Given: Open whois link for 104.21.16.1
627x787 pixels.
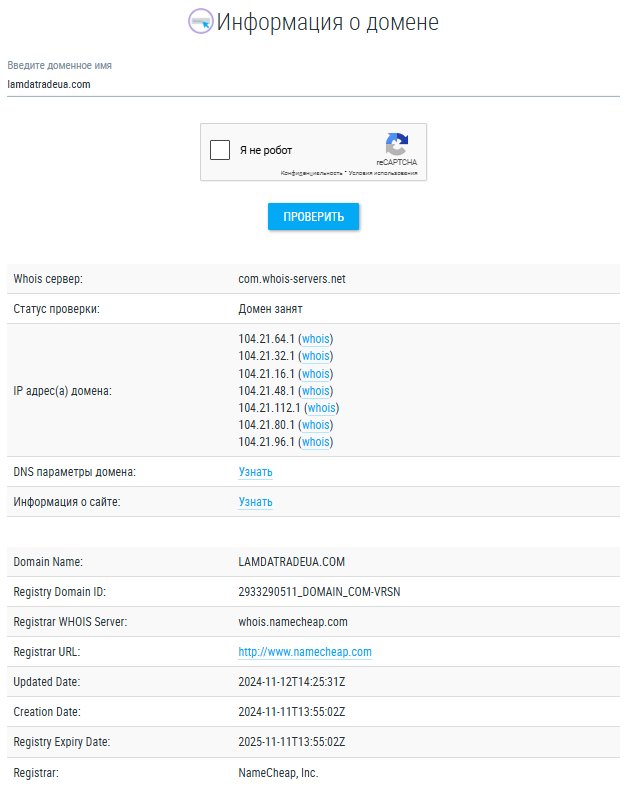Looking at the screenshot, I should [x=316, y=374].
